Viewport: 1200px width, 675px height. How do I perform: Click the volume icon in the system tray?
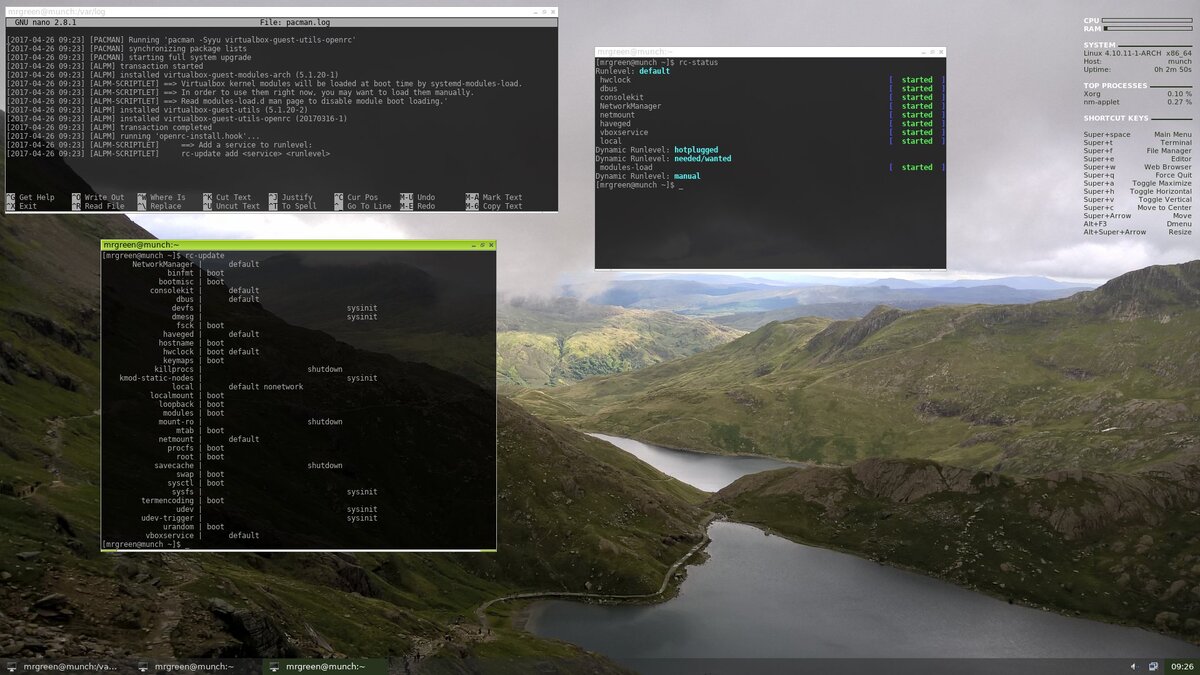(1133, 666)
